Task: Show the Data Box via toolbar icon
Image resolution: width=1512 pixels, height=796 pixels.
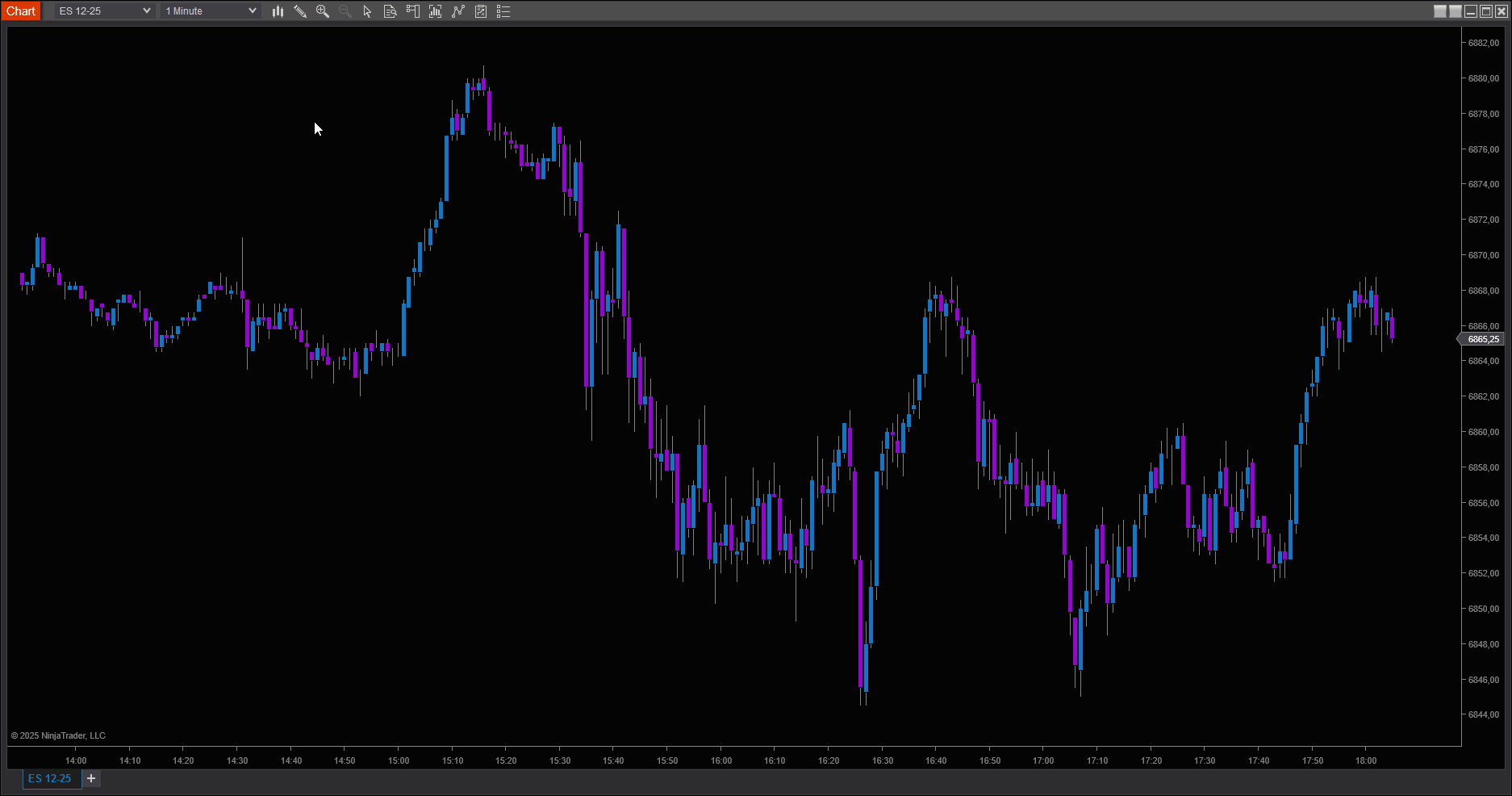Action: click(390, 11)
